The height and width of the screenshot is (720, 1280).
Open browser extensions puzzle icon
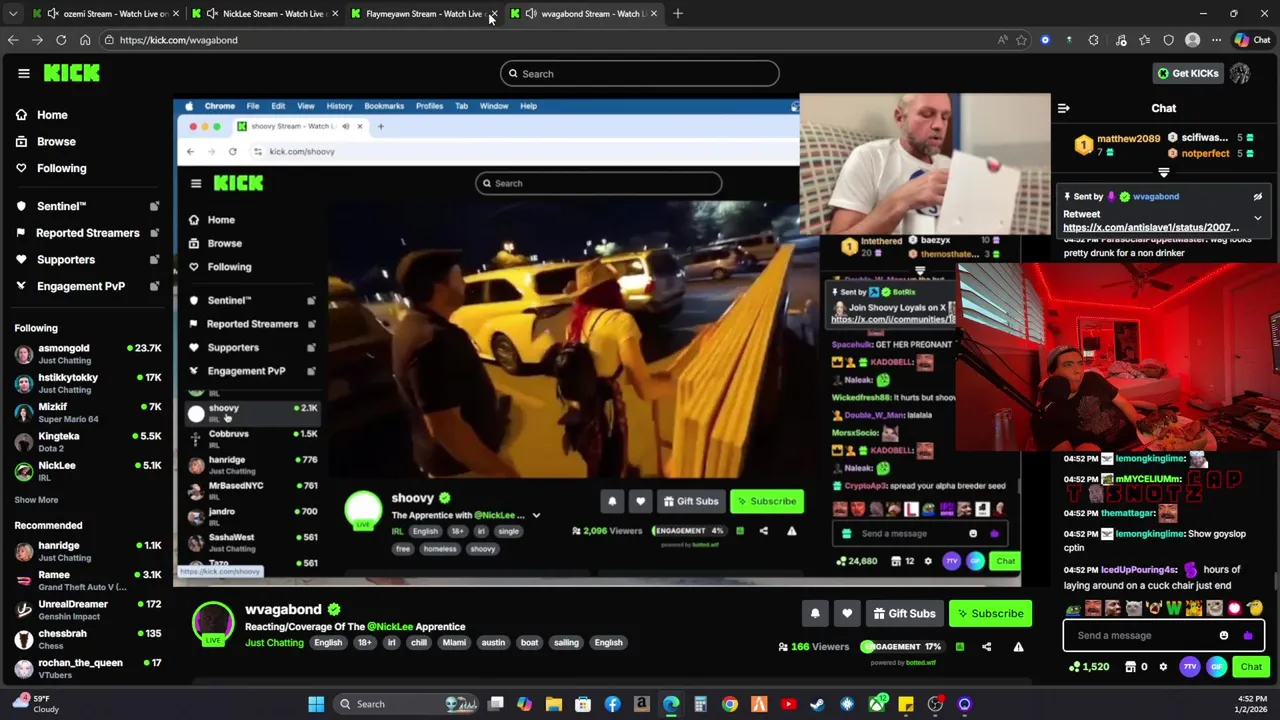coord(1093,40)
